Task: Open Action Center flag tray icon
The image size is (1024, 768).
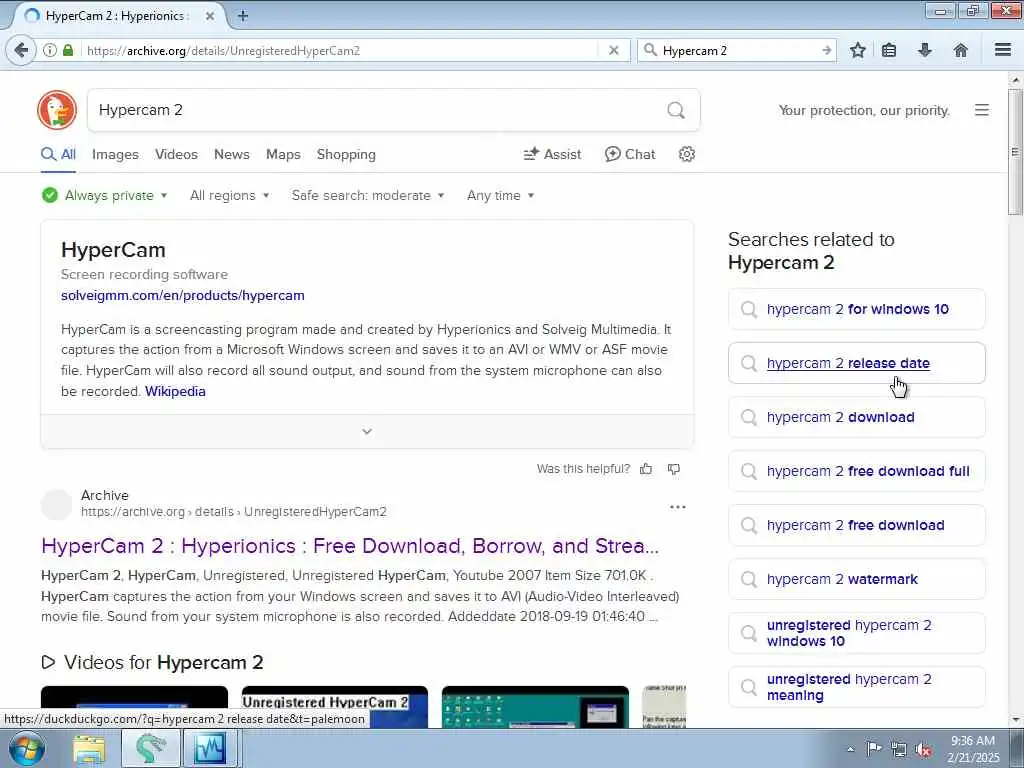Action: (x=874, y=749)
